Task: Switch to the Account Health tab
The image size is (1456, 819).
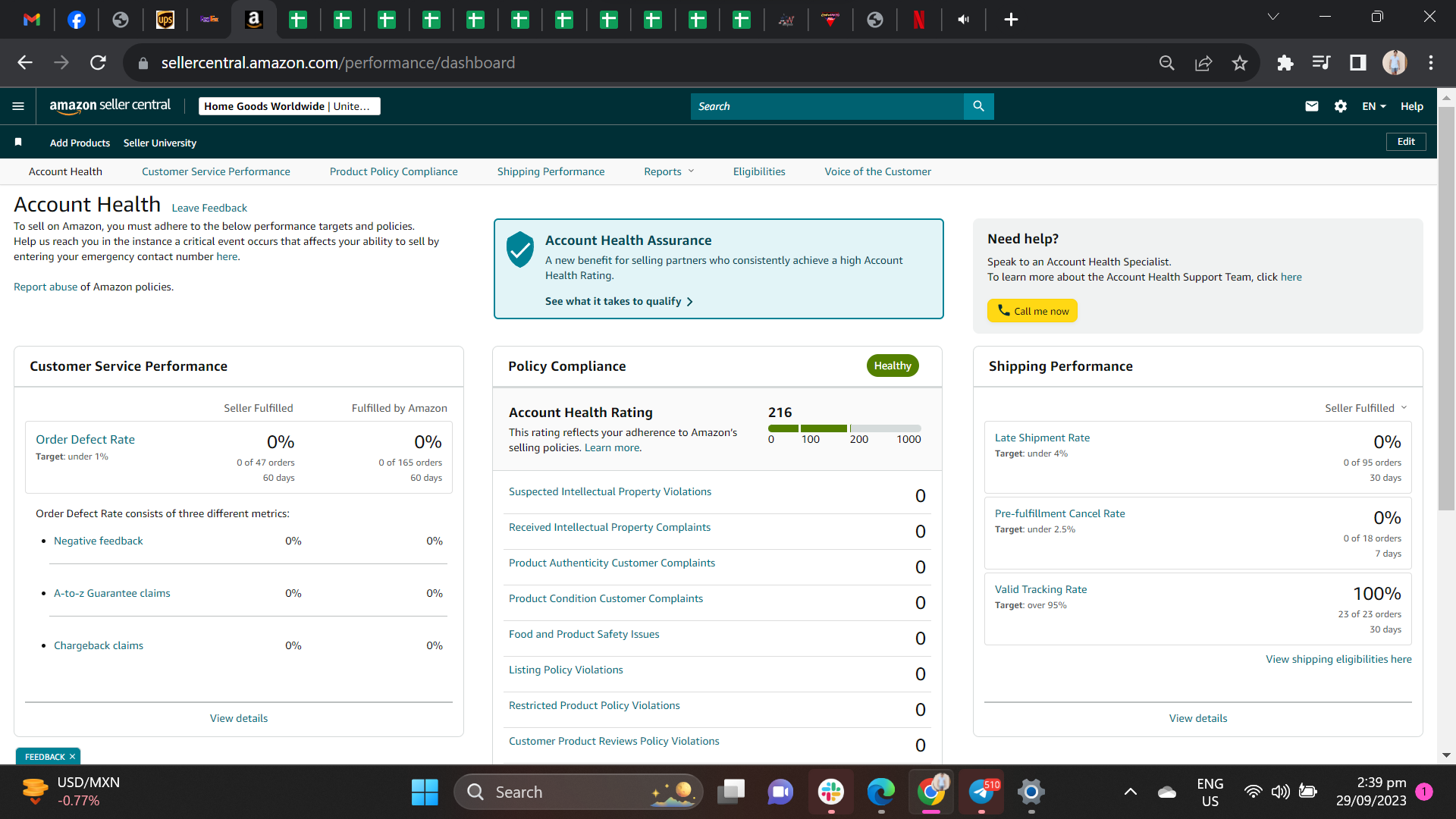Action: pyautogui.click(x=65, y=171)
